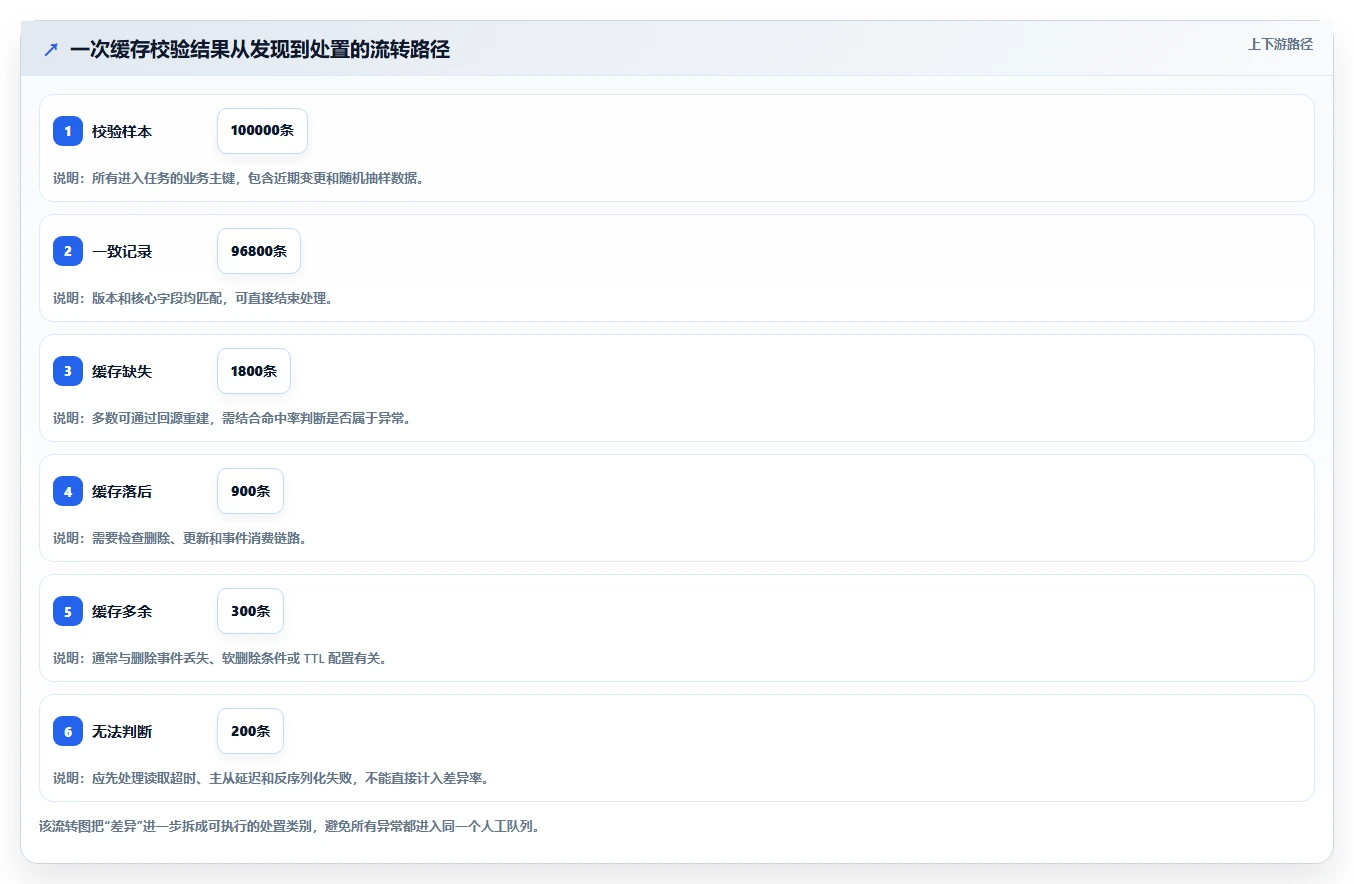Viewport: 1354px width, 884px height.
Task: Click the 缓存落后 step label
Action: (x=122, y=491)
